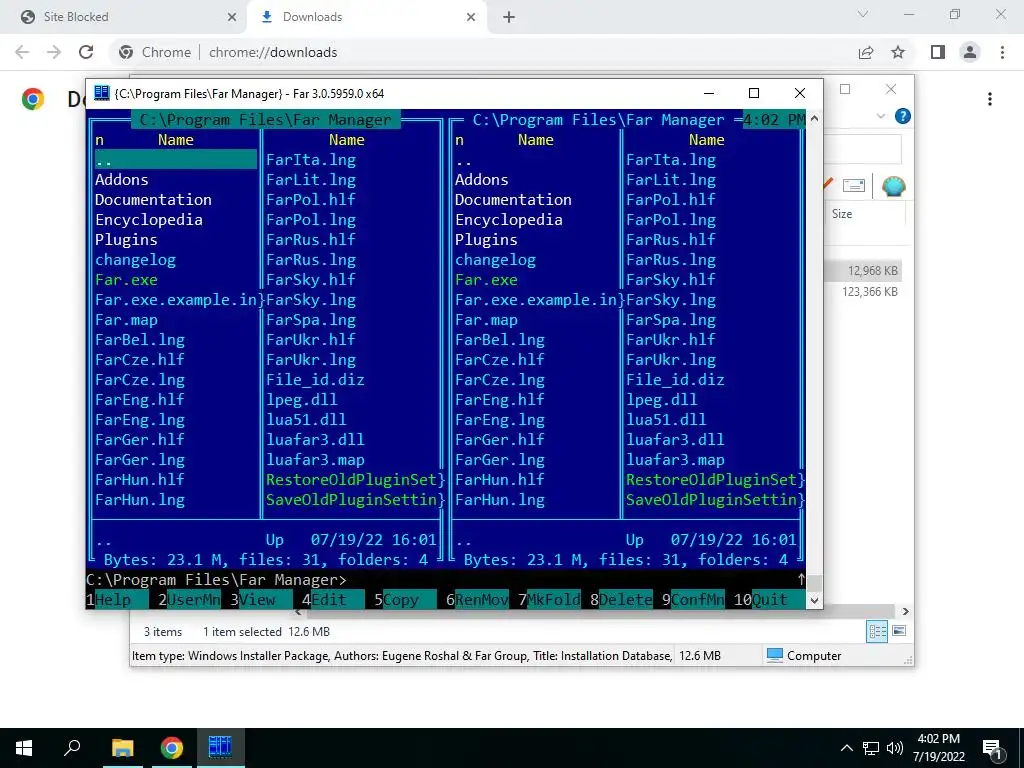Image resolution: width=1024 pixels, height=768 pixels.
Task: Select Far.map in right panel
Action: [x=486, y=320]
